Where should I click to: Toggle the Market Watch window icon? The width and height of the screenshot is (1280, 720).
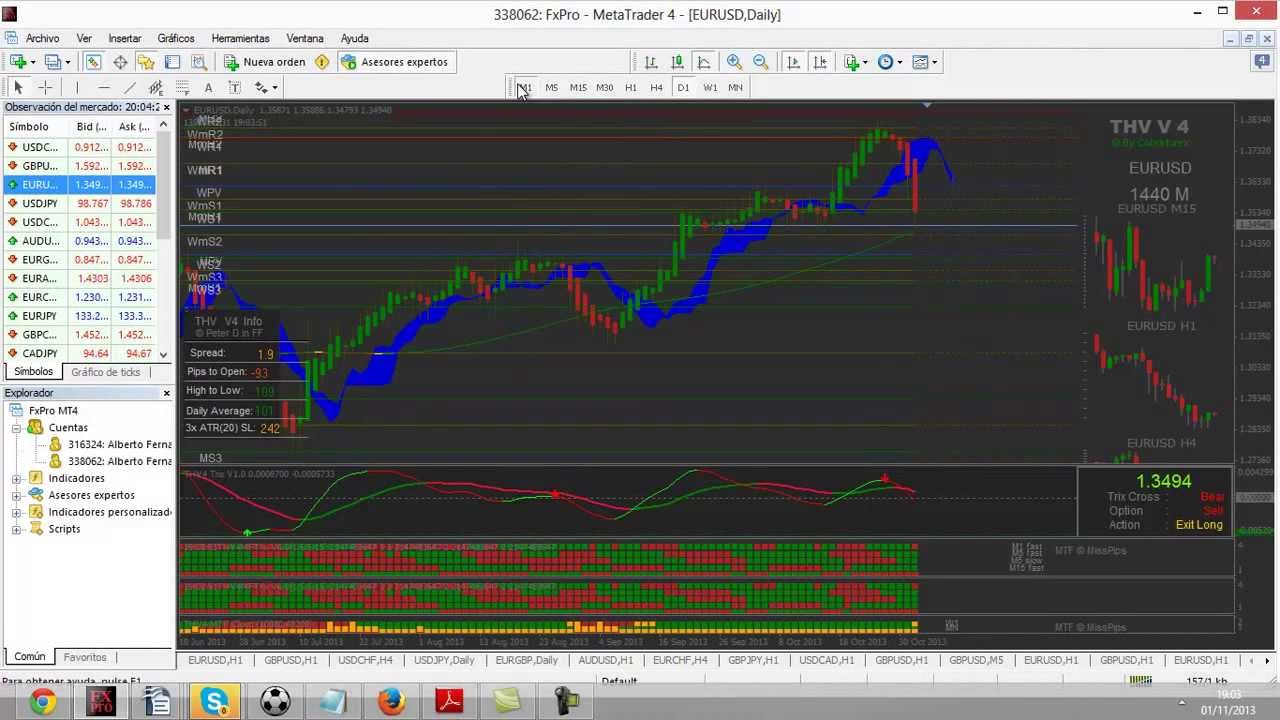[93, 62]
